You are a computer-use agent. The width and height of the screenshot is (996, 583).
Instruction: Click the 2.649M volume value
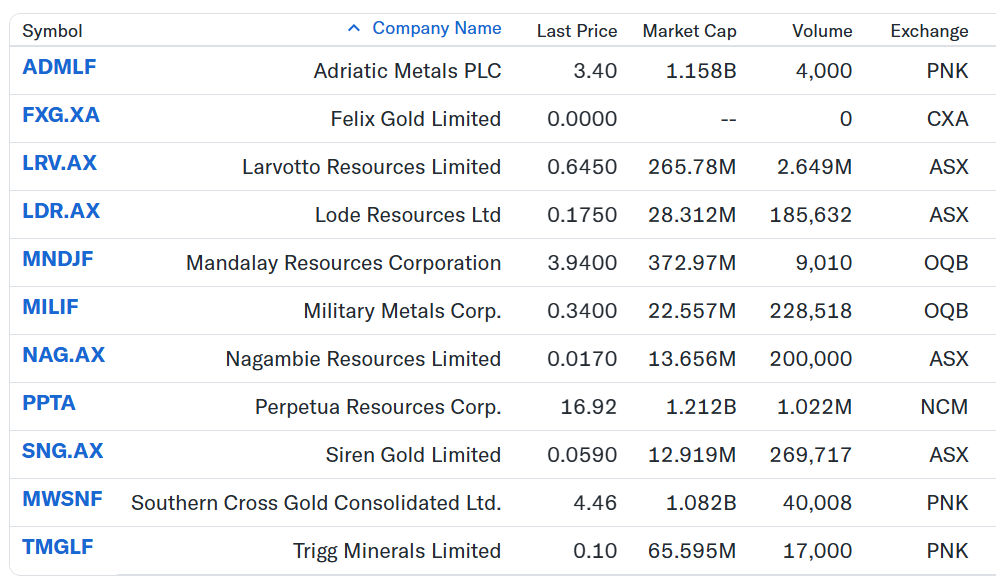pos(814,167)
